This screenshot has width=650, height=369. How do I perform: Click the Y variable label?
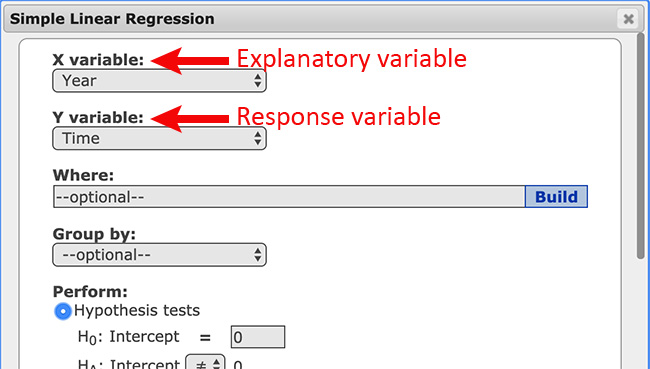coord(98,118)
